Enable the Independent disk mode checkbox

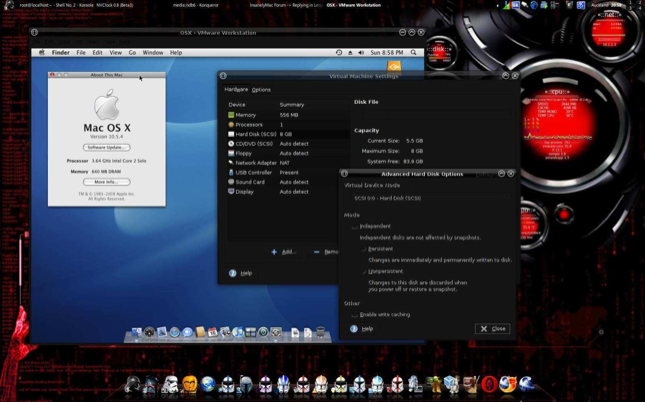coord(355,226)
